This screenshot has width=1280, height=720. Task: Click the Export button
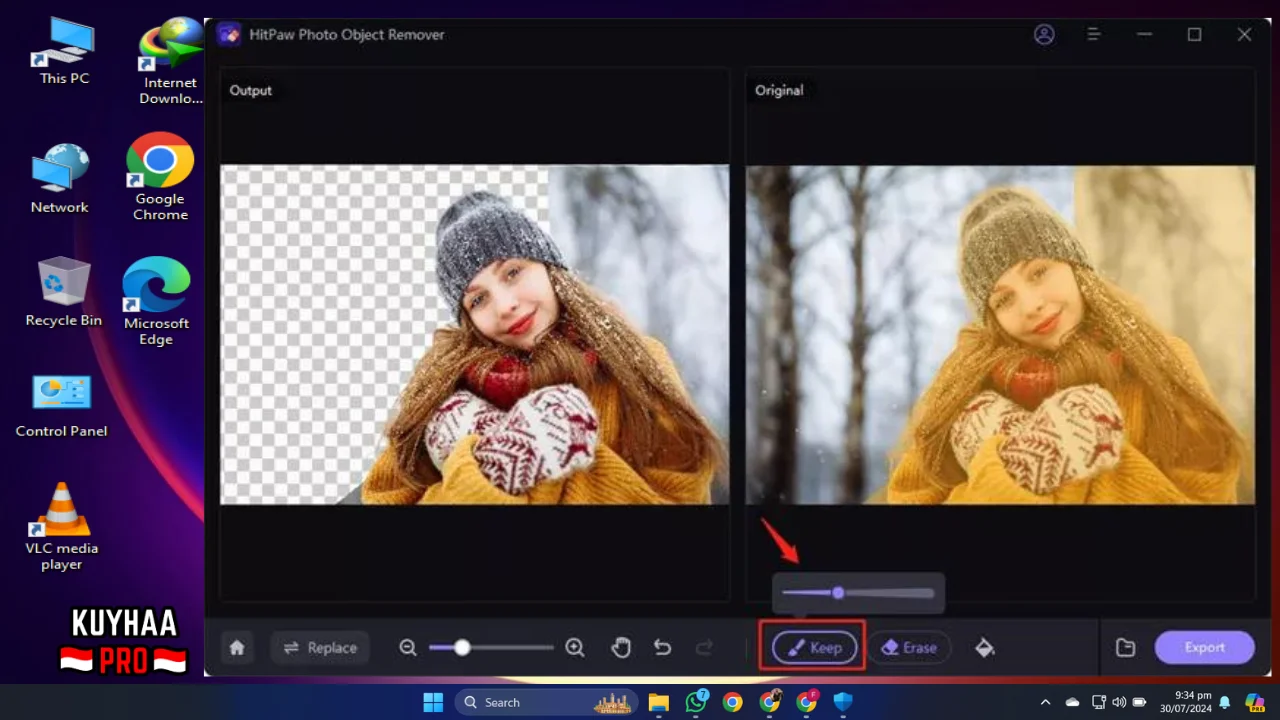(1204, 647)
